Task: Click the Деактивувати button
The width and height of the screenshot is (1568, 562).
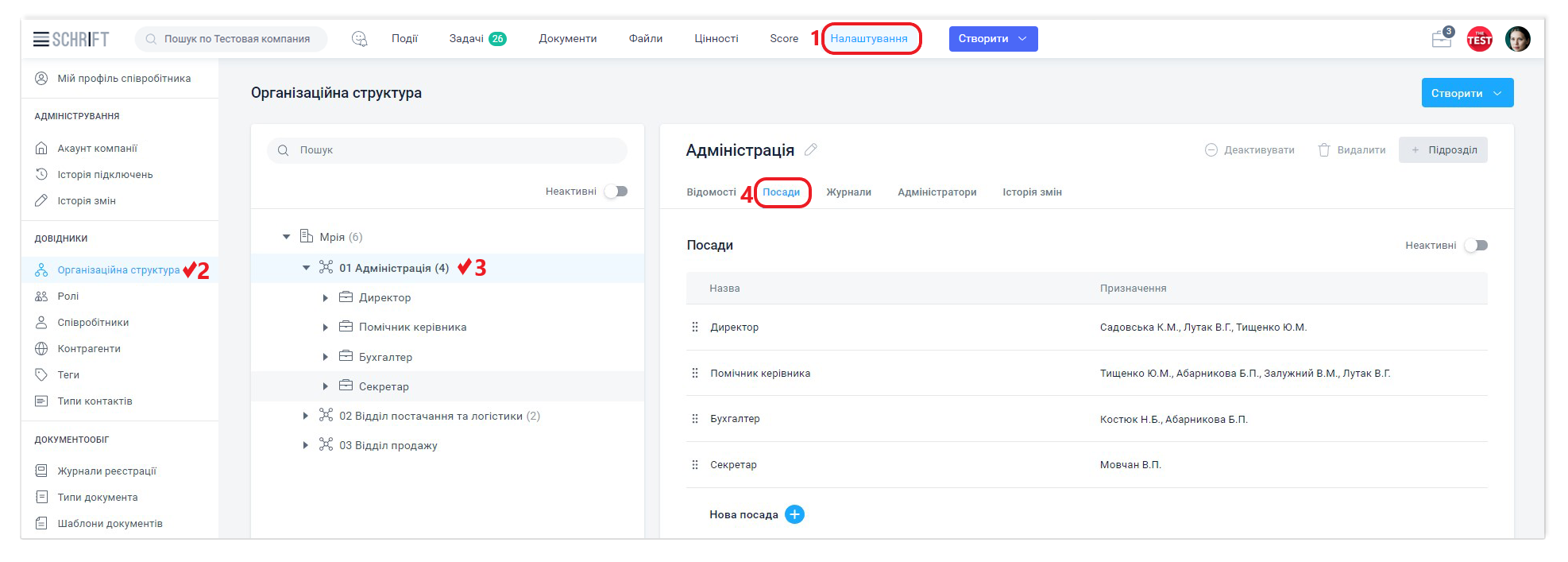Action: pyautogui.click(x=1249, y=150)
